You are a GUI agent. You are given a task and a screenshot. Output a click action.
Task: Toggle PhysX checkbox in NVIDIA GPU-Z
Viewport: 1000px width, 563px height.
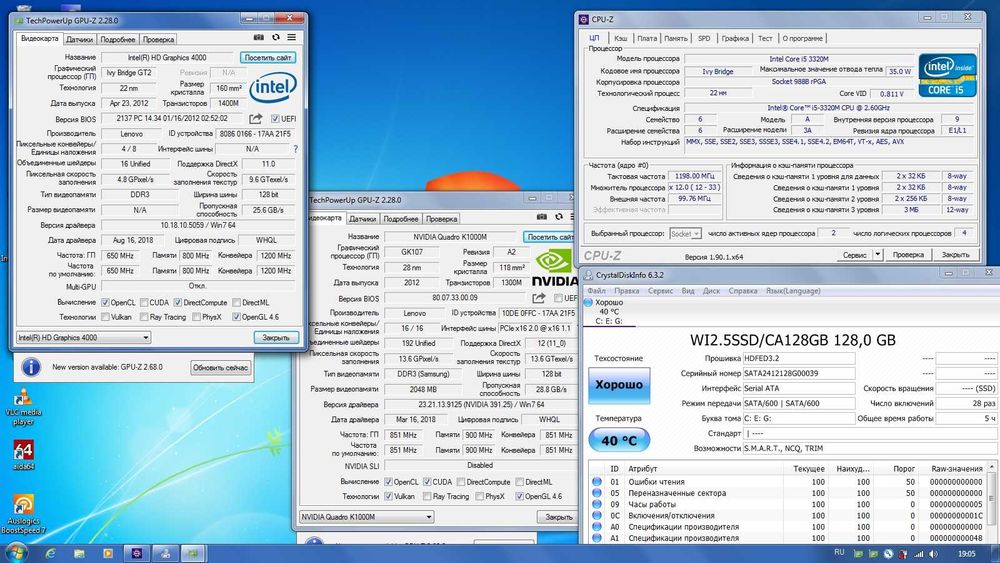480,496
